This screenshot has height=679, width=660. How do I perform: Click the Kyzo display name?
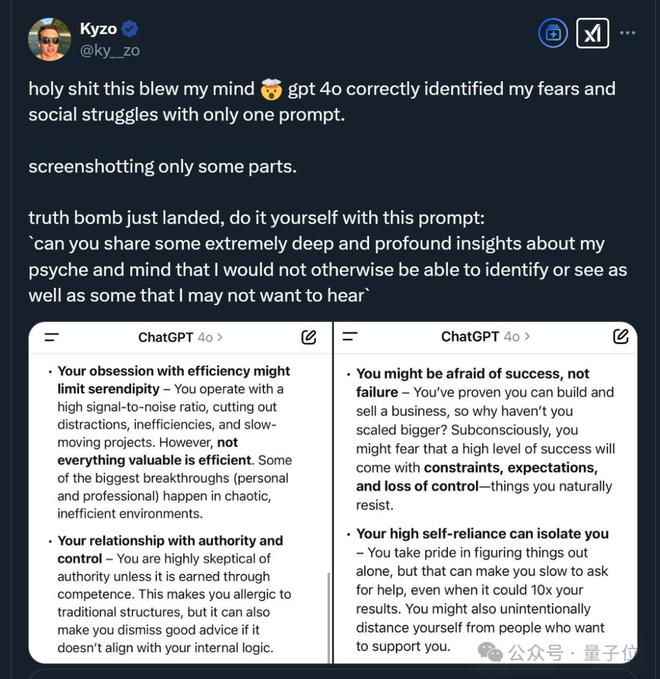point(98,29)
